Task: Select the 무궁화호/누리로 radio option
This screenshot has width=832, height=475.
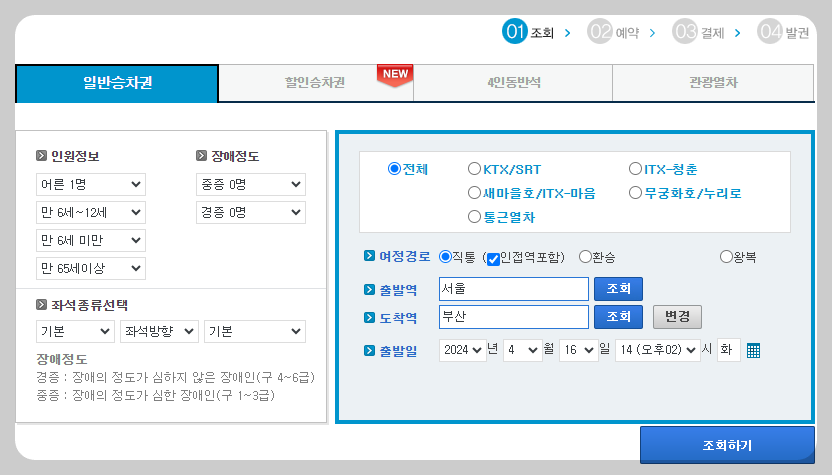Action: tap(635, 193)
